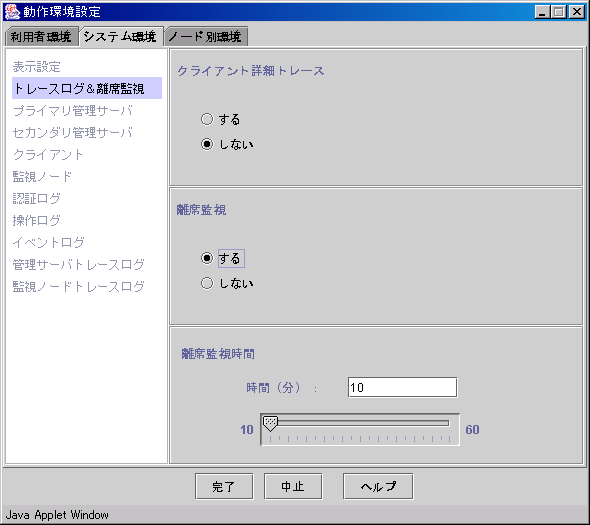Click the slider maximum label 60
This screenshot has height=525, width=590.
coord(472,429)
